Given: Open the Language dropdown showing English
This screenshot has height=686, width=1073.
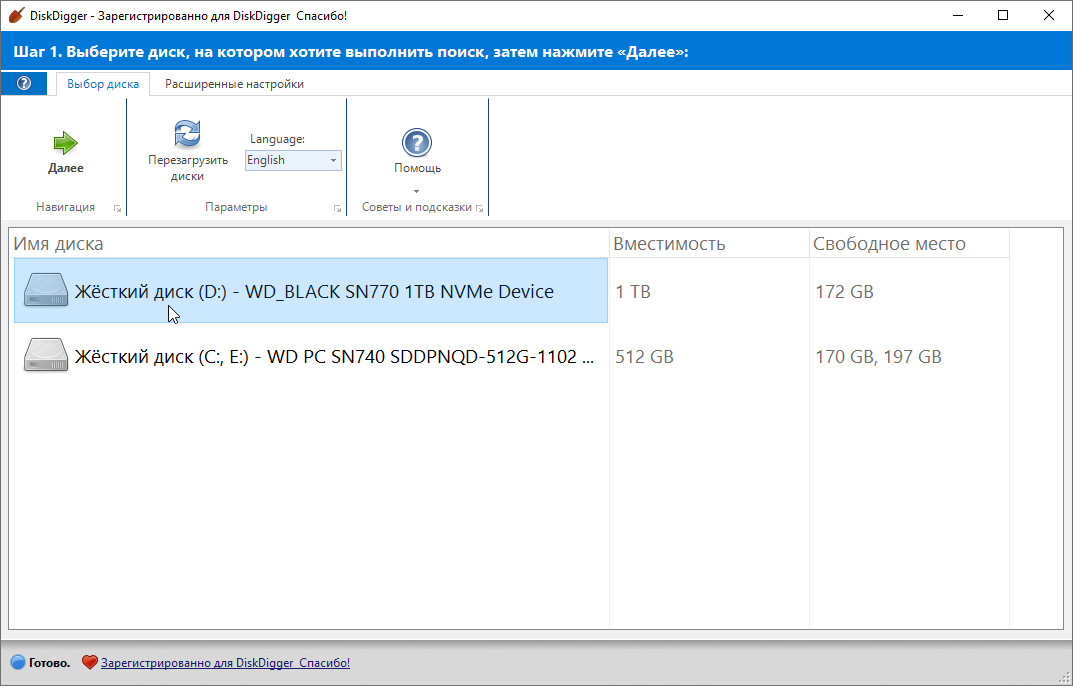Looking at the screenshot, I should (x=293, y=160).
